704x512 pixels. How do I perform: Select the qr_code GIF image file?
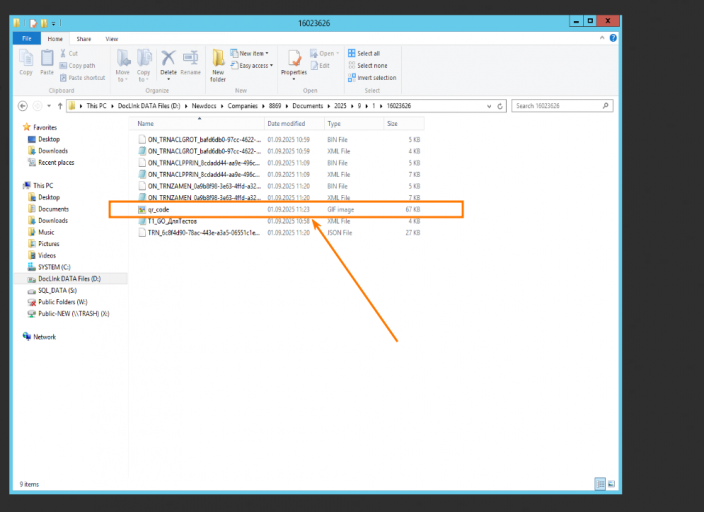[x=279, y=210]
